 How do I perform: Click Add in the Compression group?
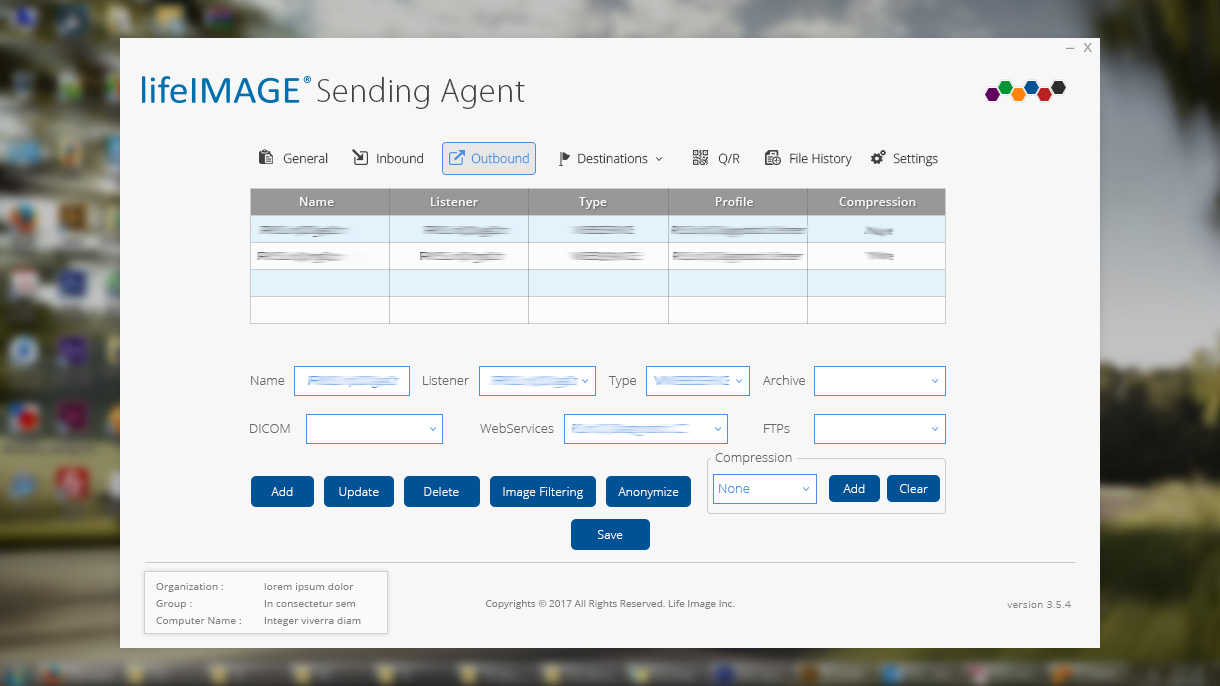click(x=854, y=489)
